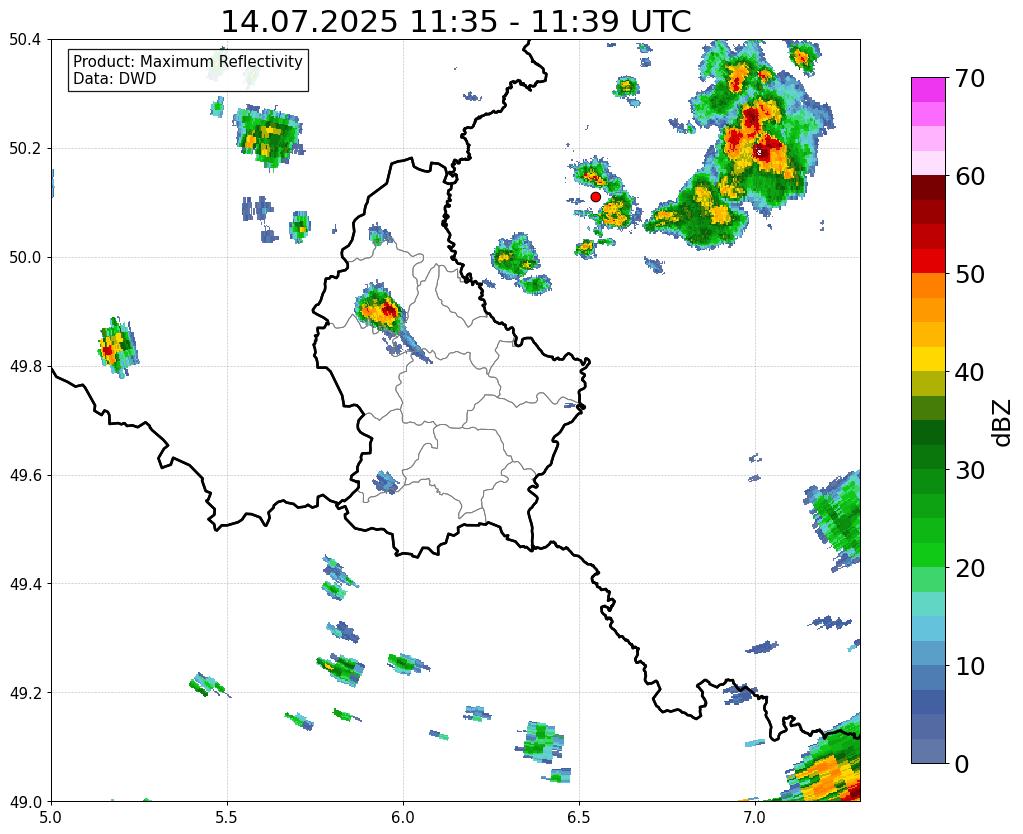Screen dimensions: 1023x834
Task: Click the 50.2 latitude tick label
Action: tap(25, 149)
